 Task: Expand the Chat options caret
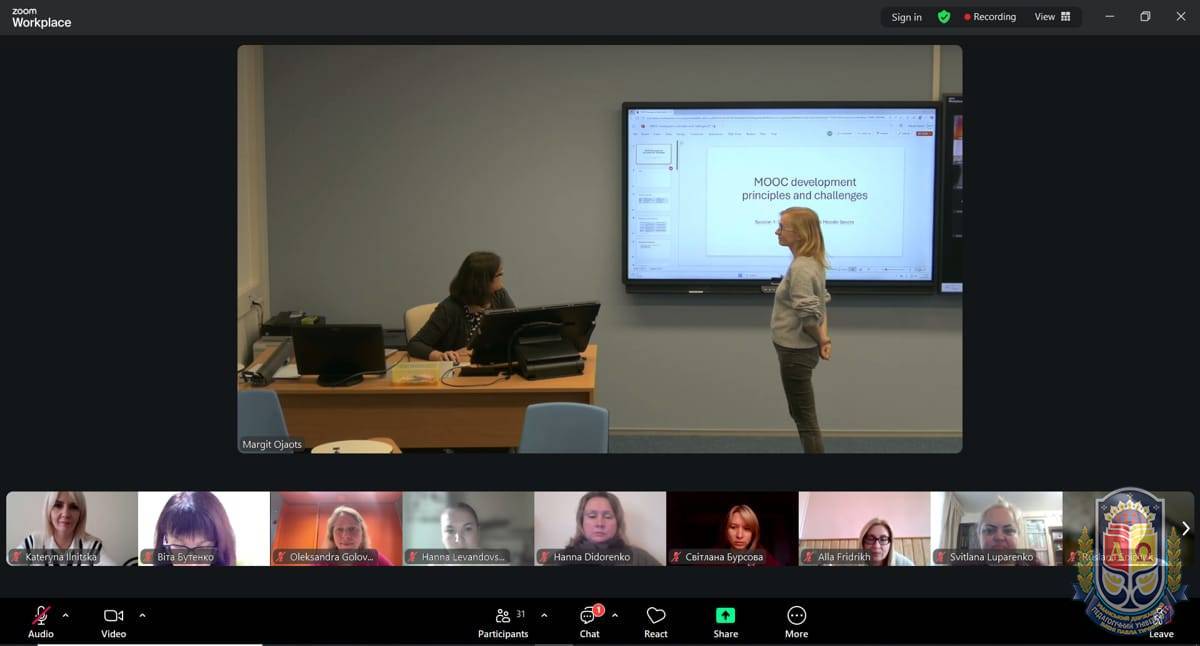[615, 615]
